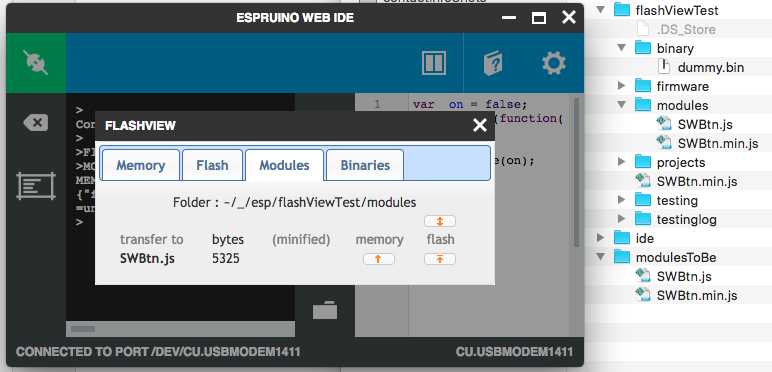Click the ide folder icon
The width and height of the screenshot is (772, 372).
[622, 238]
